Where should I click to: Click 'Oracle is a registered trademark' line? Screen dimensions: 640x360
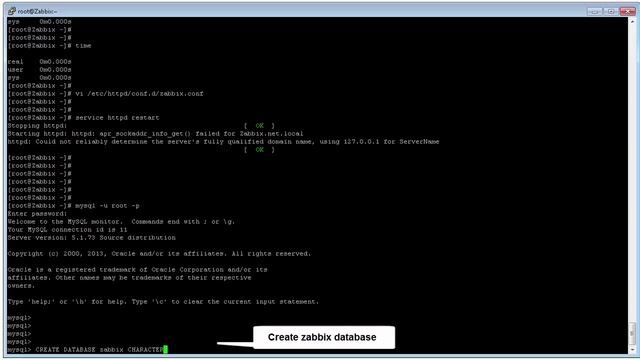(x=138, y=270)
